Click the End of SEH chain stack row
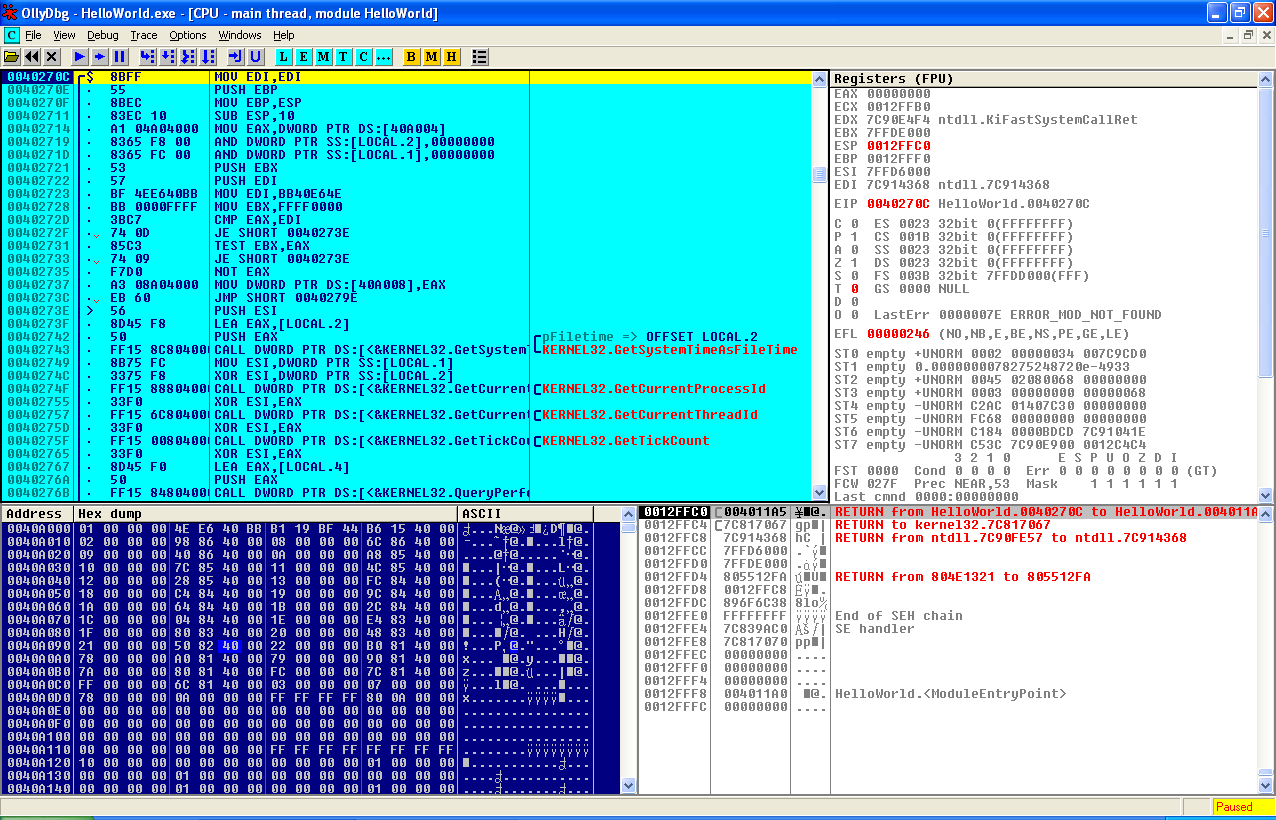The width and height of the screenshot is (1276, 820). click(899, 616)
